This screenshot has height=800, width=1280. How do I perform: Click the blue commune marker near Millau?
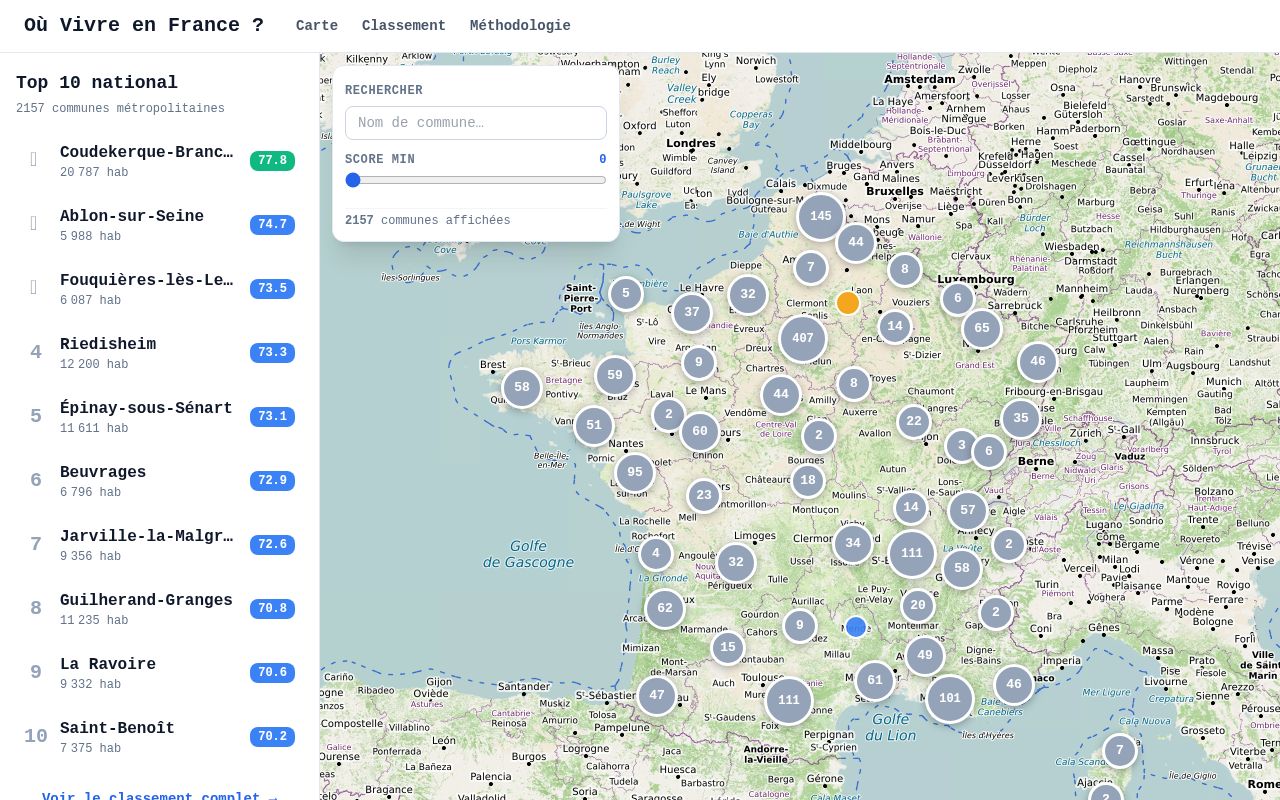(x=856, y=627)
